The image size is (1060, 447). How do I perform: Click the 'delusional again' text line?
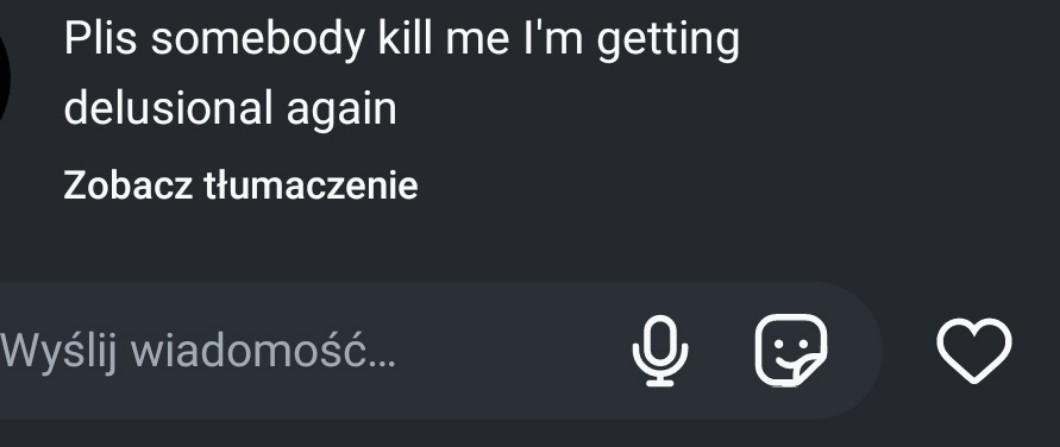(x=230, y=108)
